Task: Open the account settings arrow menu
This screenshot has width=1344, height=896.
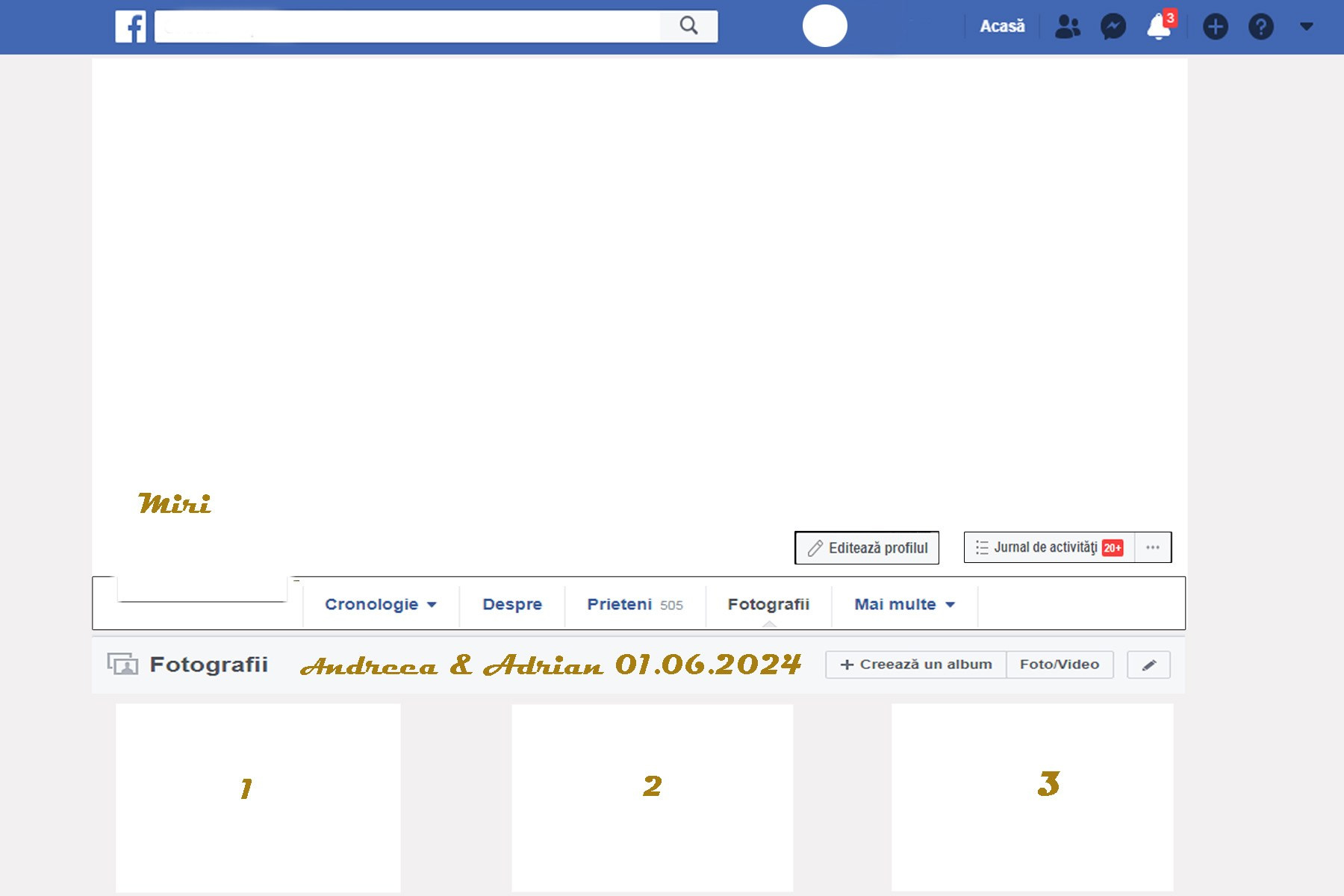Action: 1304,25
